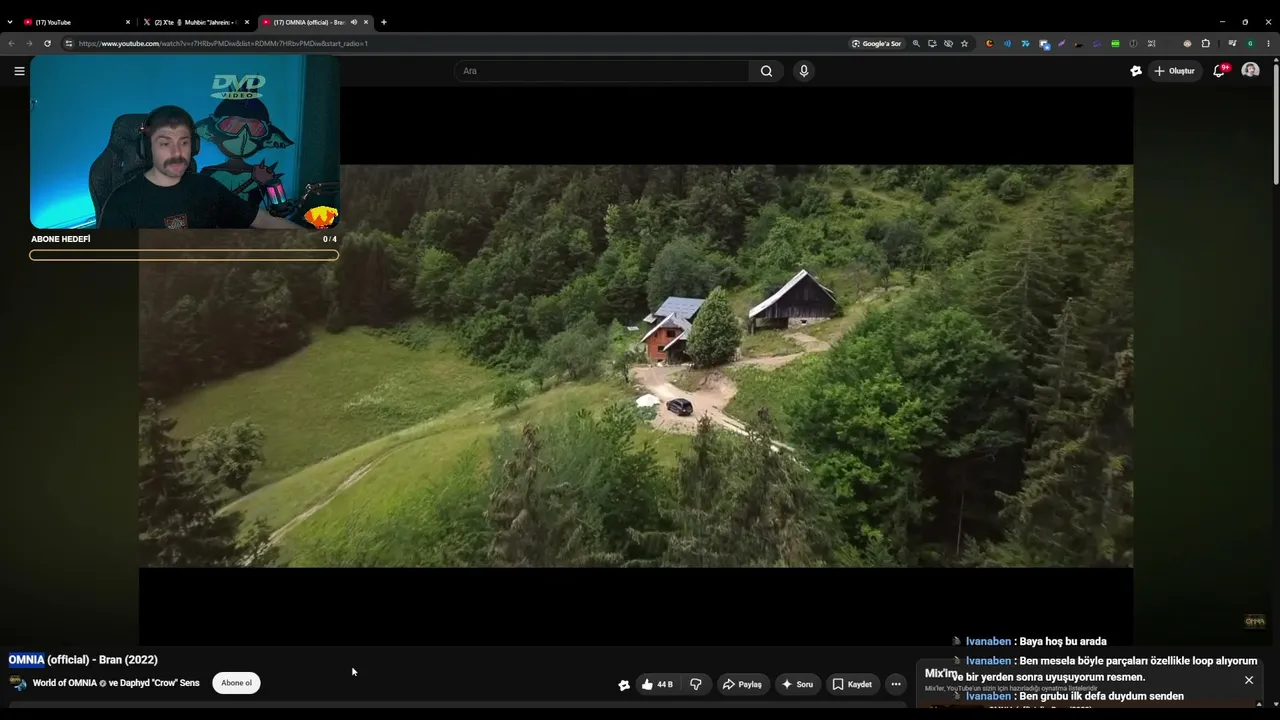The image size is (1280, 720).
Task: Click the ABONE HEDEFİ progress bar
Action: click(184, 255)
